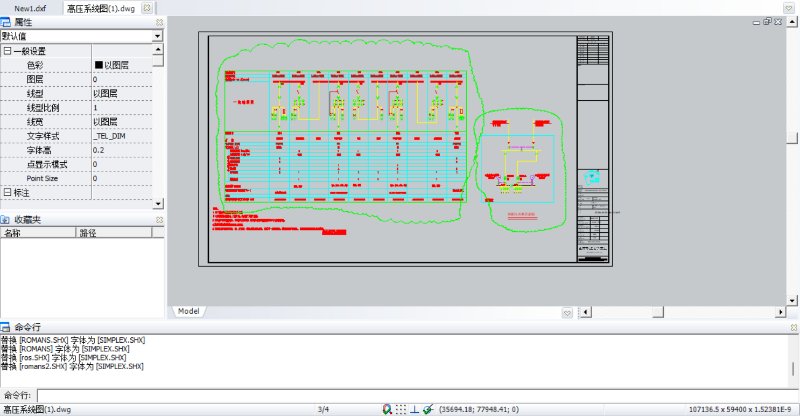Click inside the 命令行 input field
The image size is (800, 416).
[x=400, y=395]
